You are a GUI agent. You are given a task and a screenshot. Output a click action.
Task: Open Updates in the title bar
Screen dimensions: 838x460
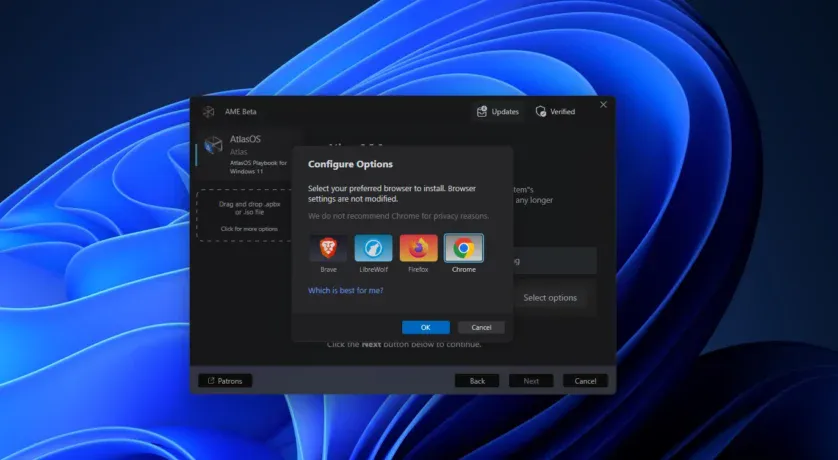coord(497,111)
